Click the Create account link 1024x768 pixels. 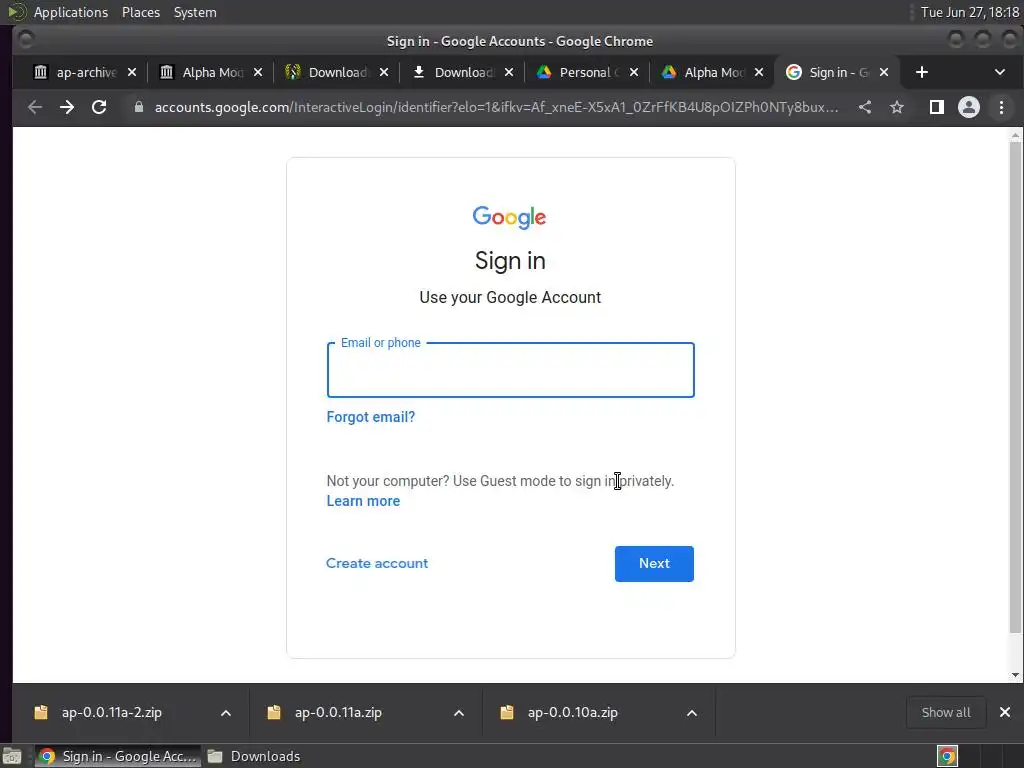377,563
